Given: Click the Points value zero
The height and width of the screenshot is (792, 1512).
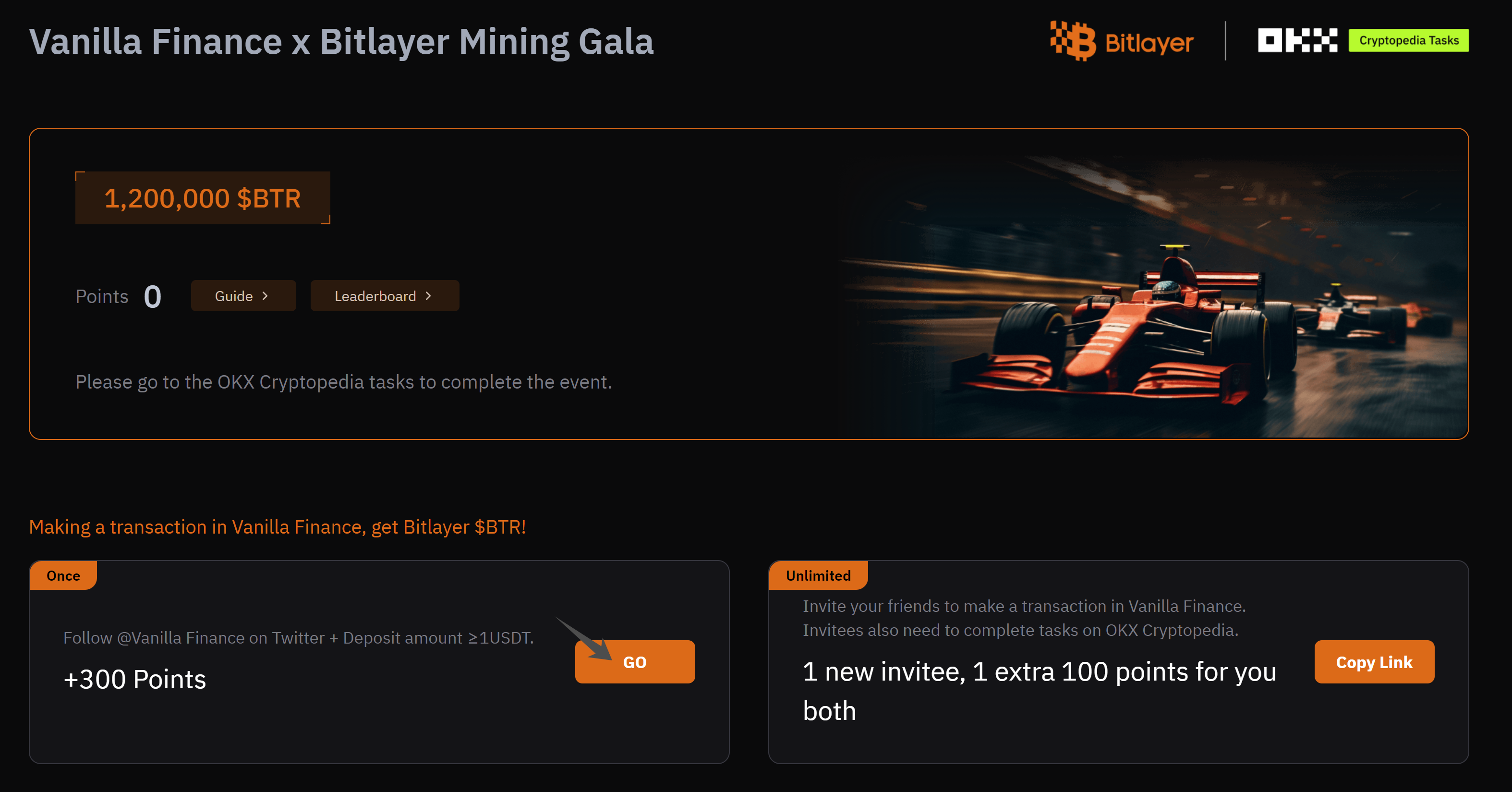Looking at the screenshot, I should tap(153, 296).
